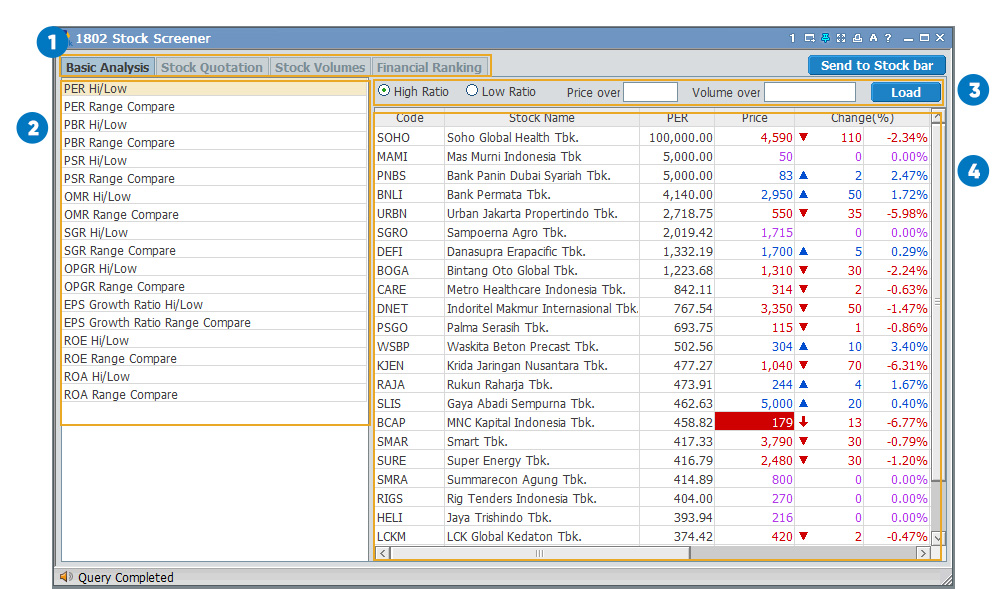Select PBR Hi/Low in analysis list
Image resolution: width=1007 pixels, height=589 pixels.
pyautogui.click(x=95, y=125)
